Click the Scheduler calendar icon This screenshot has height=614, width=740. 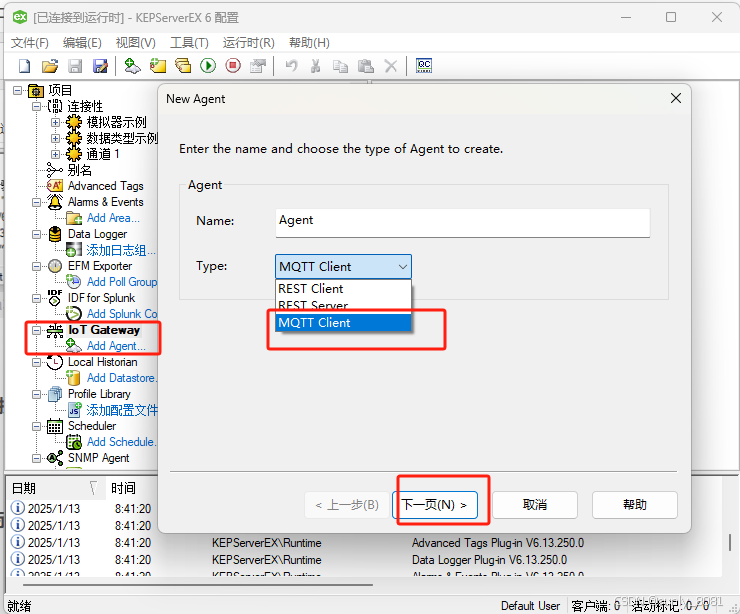[x=55, y=426]
